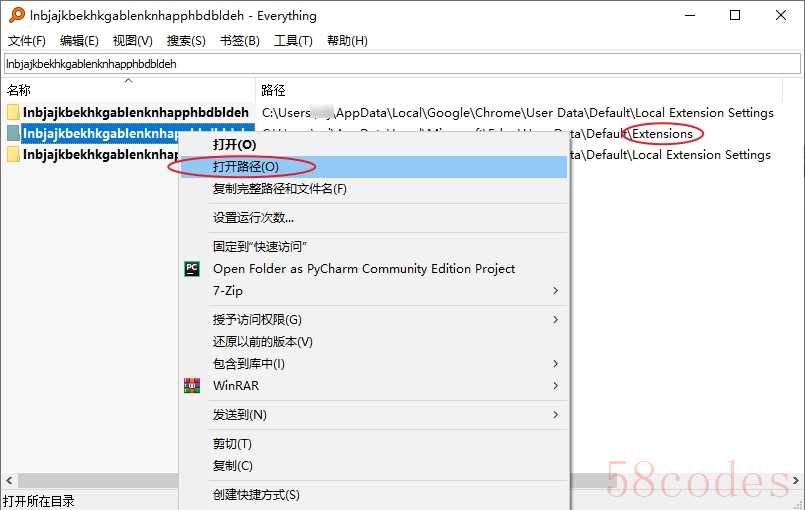Expand the 包含到库中 submenu arrow

[556, 364]
